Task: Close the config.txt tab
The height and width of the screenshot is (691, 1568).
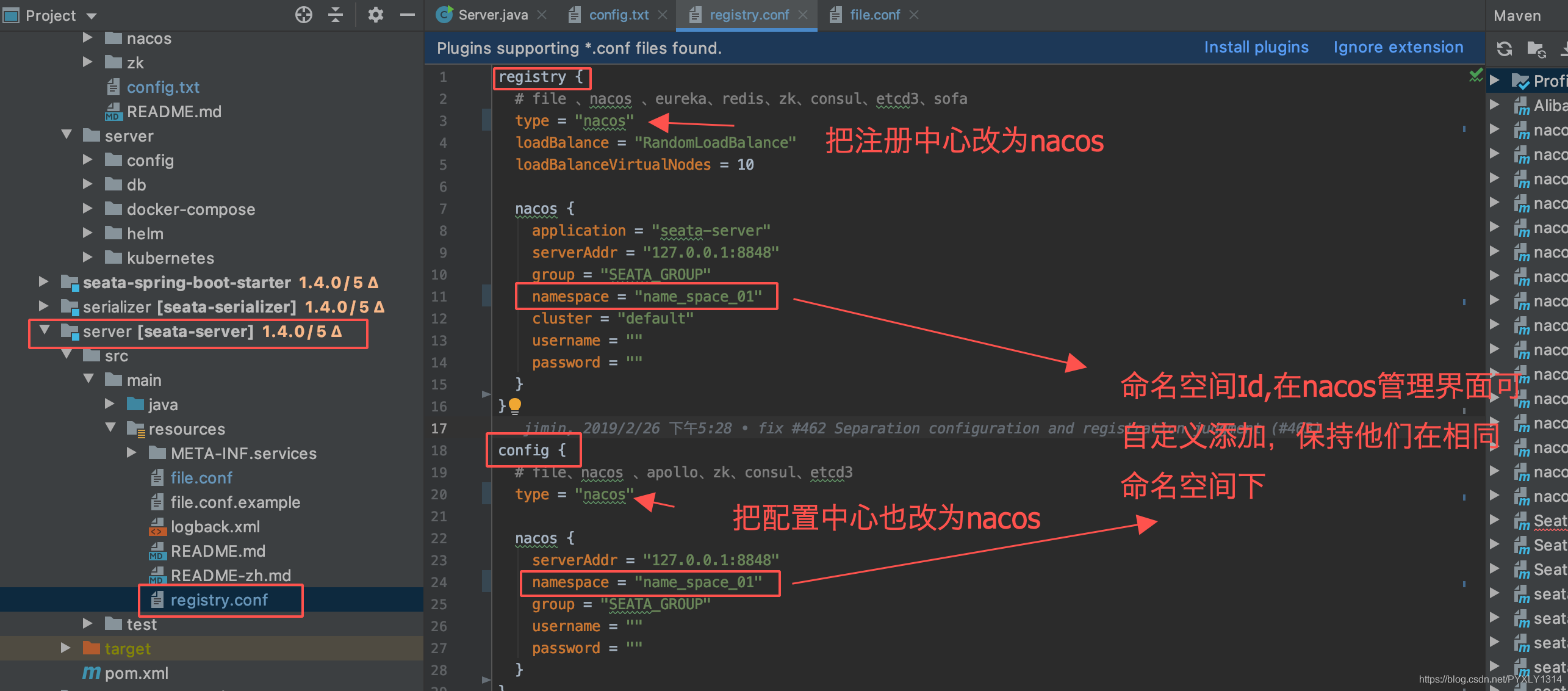Action: click(663, 15)
